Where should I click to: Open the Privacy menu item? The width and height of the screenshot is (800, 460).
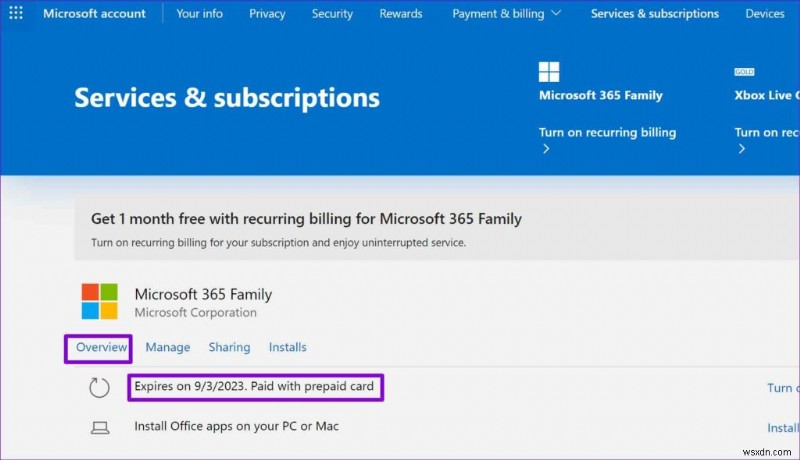coord(267,14)
